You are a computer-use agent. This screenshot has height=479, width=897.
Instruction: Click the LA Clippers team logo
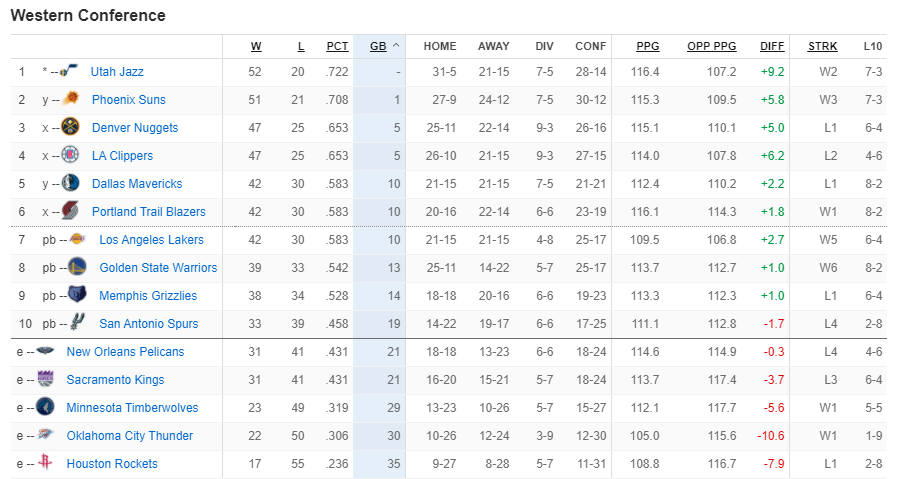point(70,155)
